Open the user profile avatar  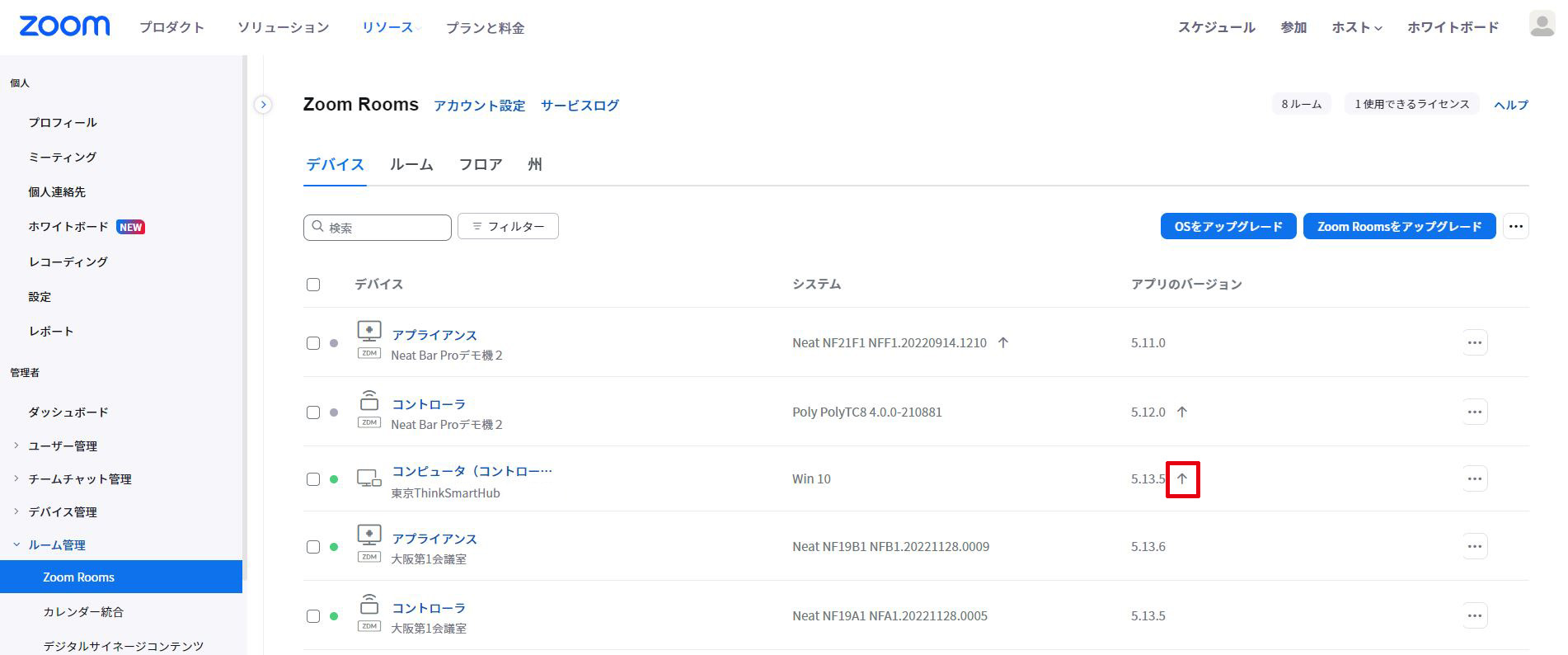tap(1542, 24)
